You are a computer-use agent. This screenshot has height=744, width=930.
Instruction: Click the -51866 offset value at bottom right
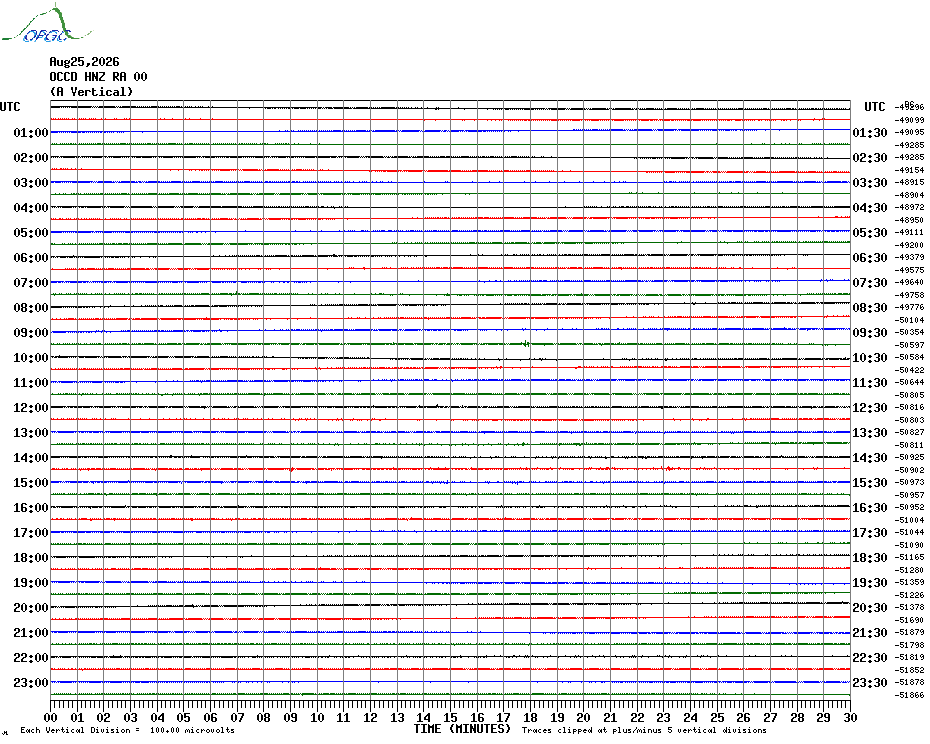(x=910, y=695)
